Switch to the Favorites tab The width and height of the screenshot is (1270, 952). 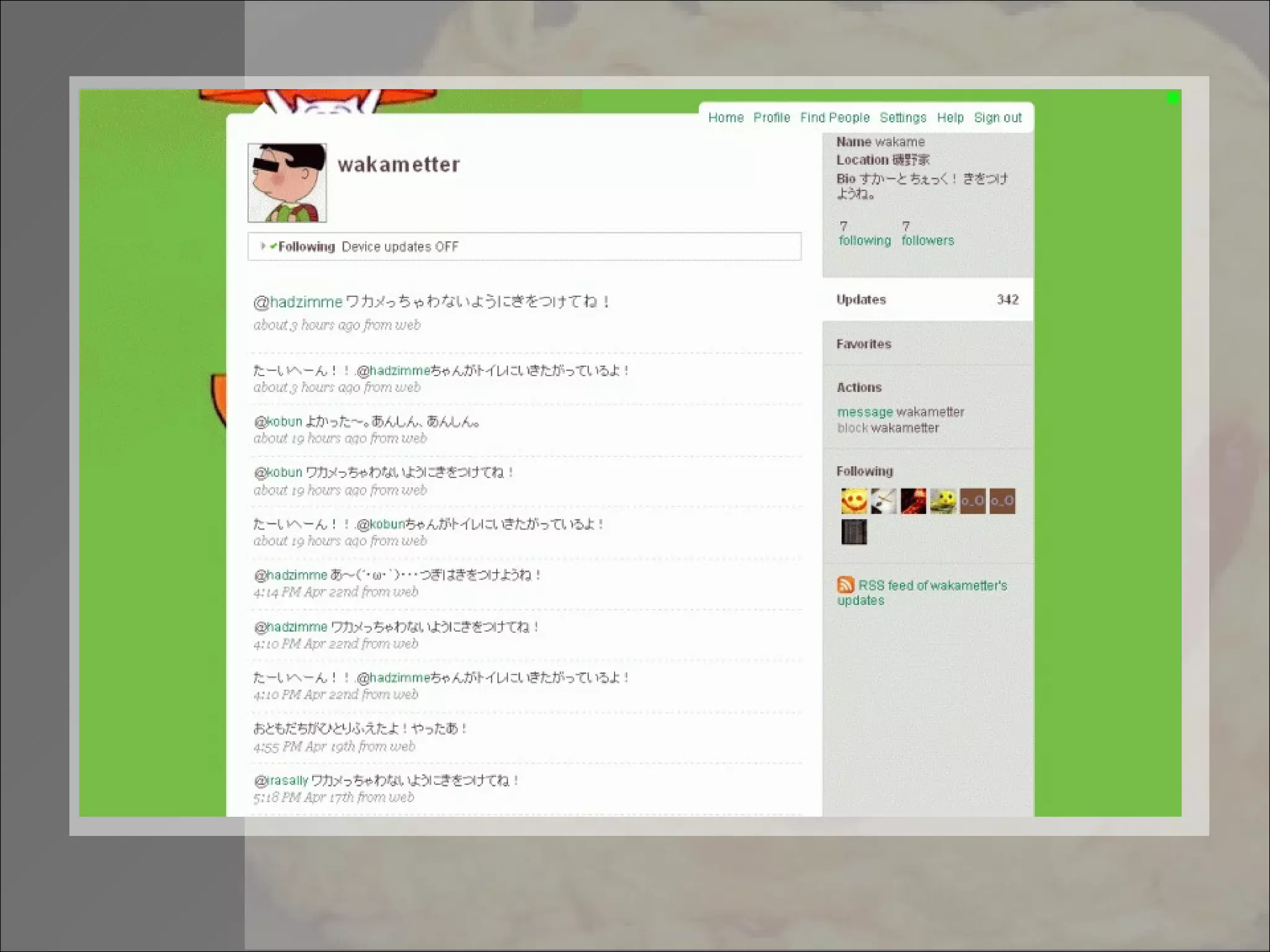(863, 344)
